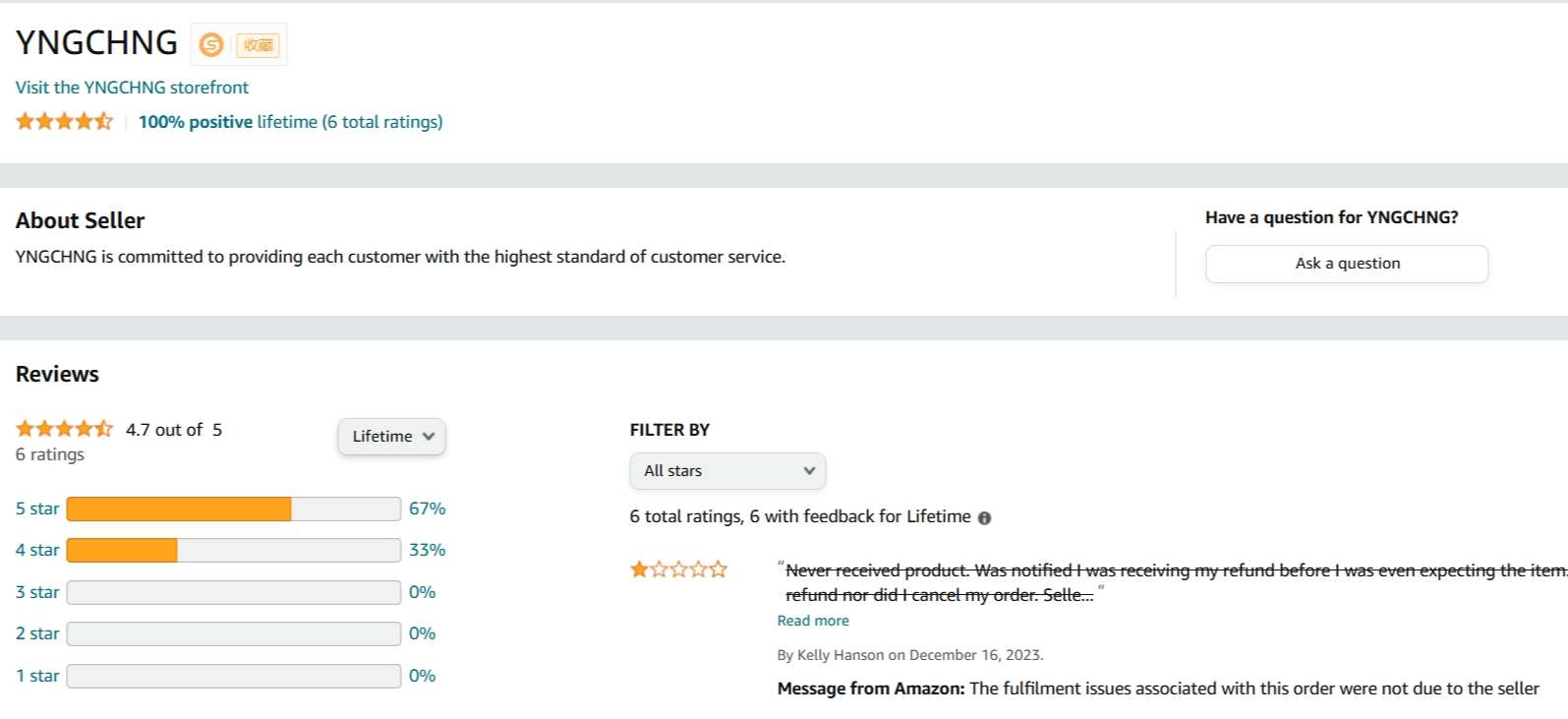Select the 2 star rating row
The image size is (1568, 719).
coord(37,633)
